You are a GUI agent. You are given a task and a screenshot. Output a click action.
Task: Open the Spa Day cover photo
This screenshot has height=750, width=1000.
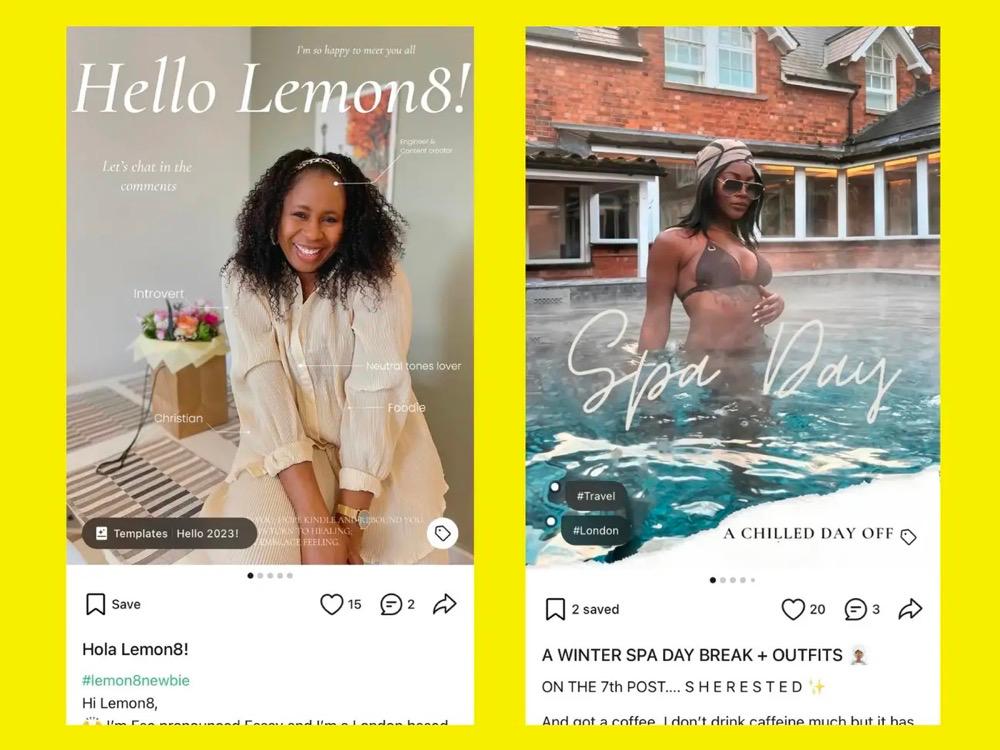pos(732,295)
